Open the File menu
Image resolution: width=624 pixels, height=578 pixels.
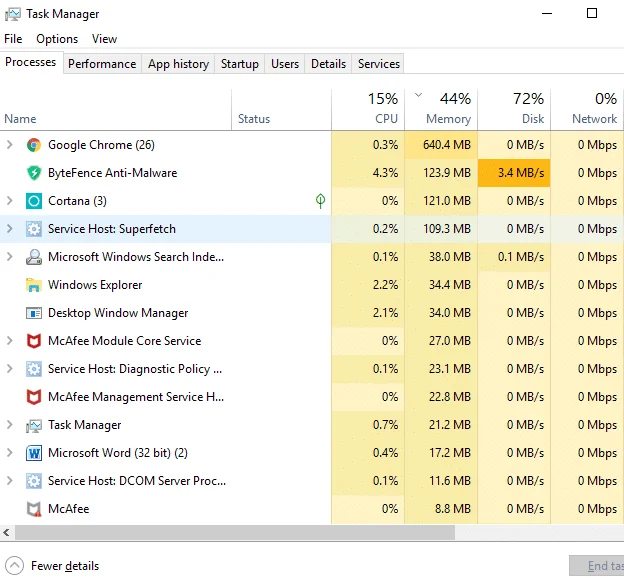pyautogui.click(x=13, y=39)
